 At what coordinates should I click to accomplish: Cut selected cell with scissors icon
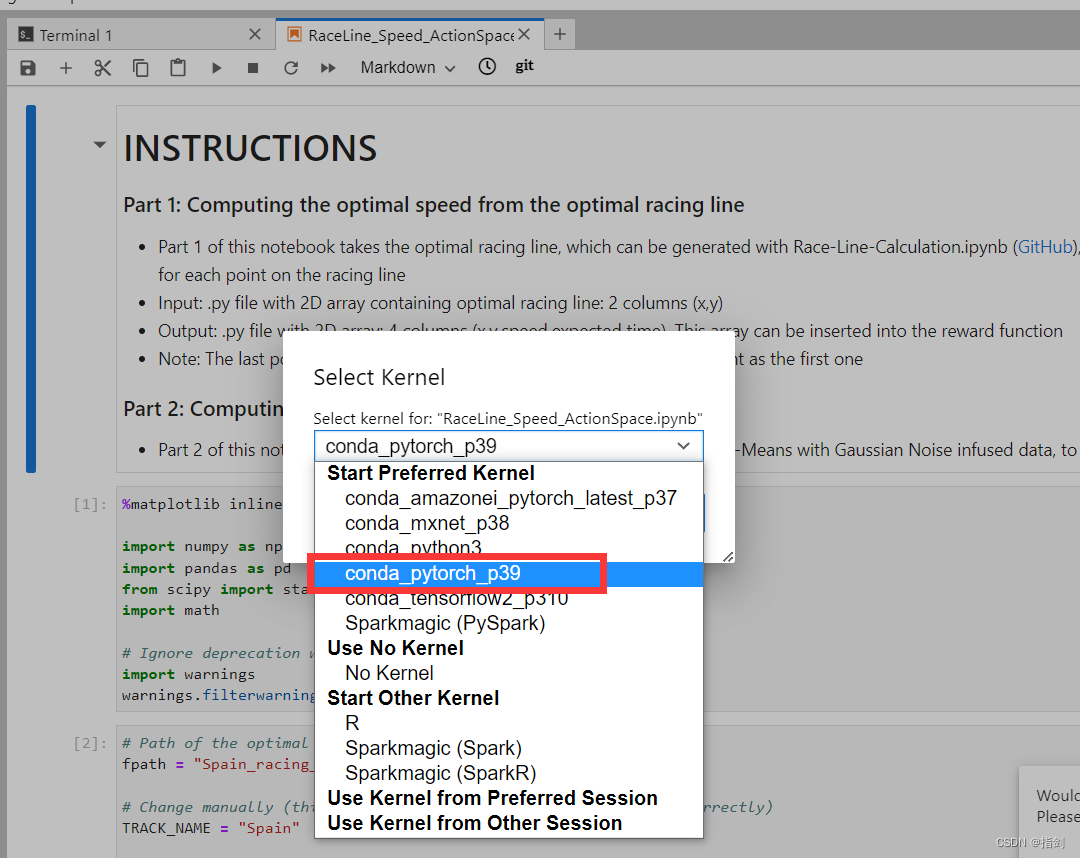[103, 68]
